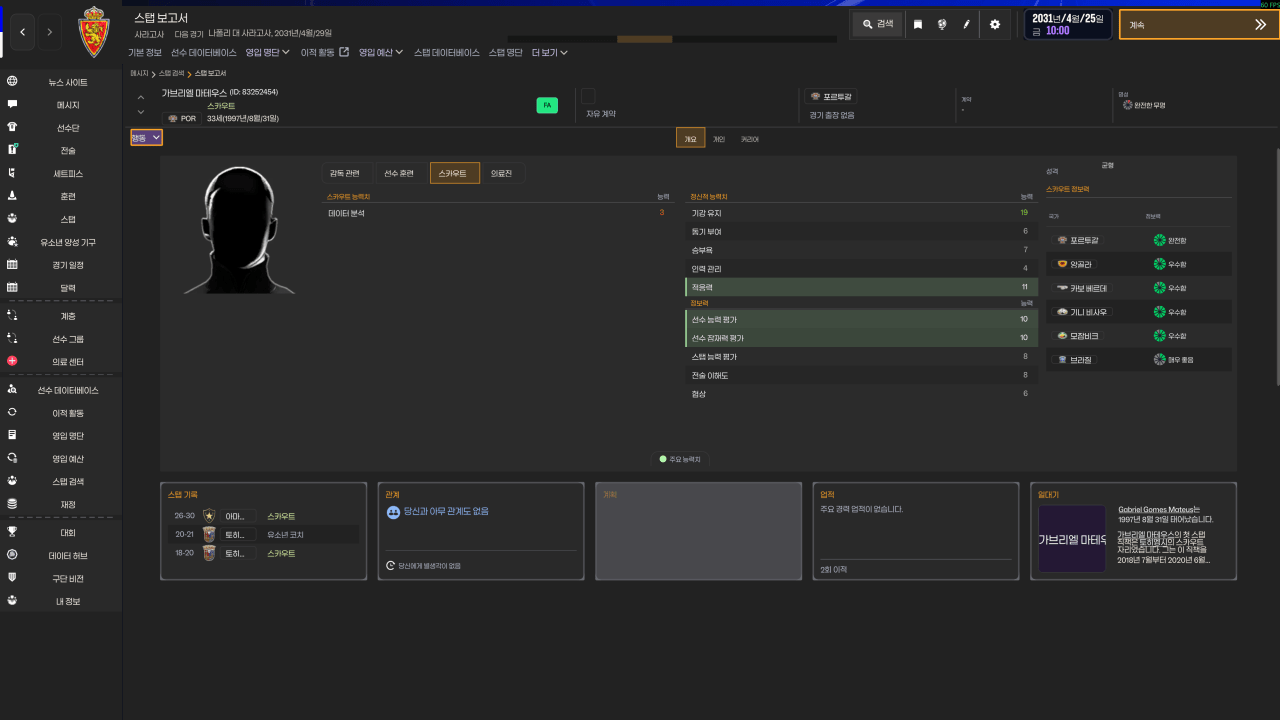The width and height of the screenshot is (1280, 720).
Task: Click the 메시지 breadcrumb link
Action: click(x=139, y=74)
